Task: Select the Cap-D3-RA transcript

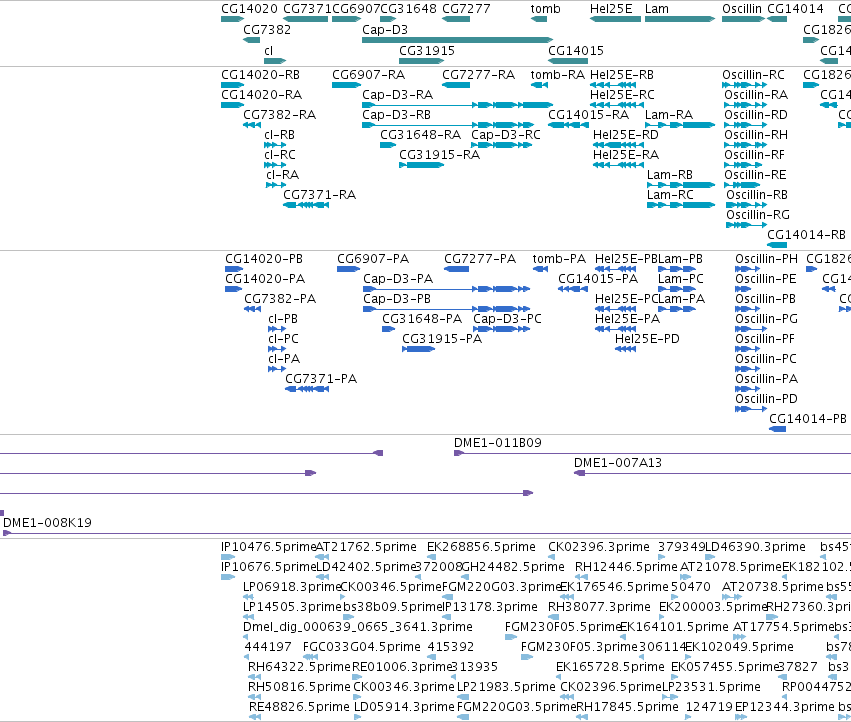Action: 458,105
